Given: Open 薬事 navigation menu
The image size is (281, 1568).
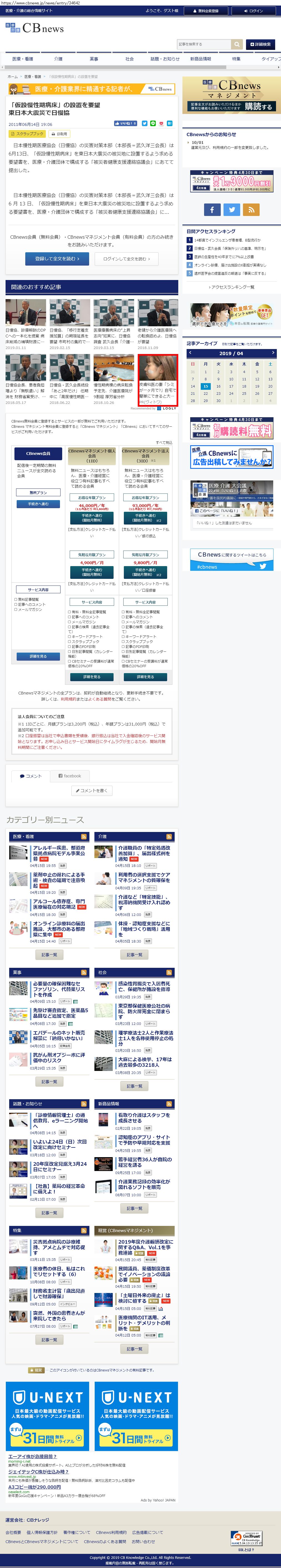Looking at the screenshot, I should (x=94, y=59).
